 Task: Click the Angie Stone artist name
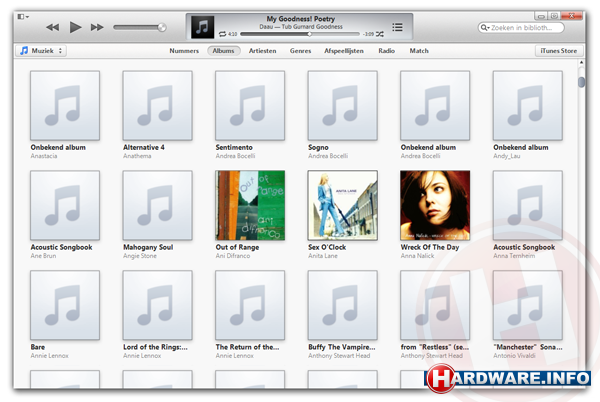coord(140,256)
